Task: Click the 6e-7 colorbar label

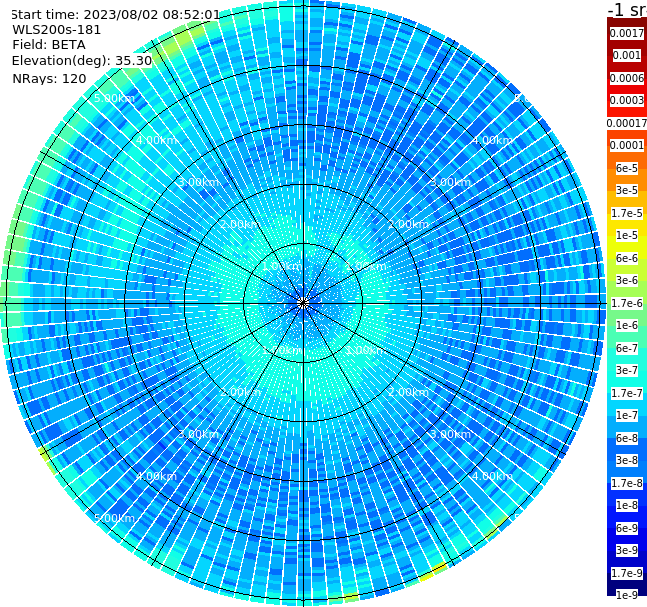Action: pos(627,348)
